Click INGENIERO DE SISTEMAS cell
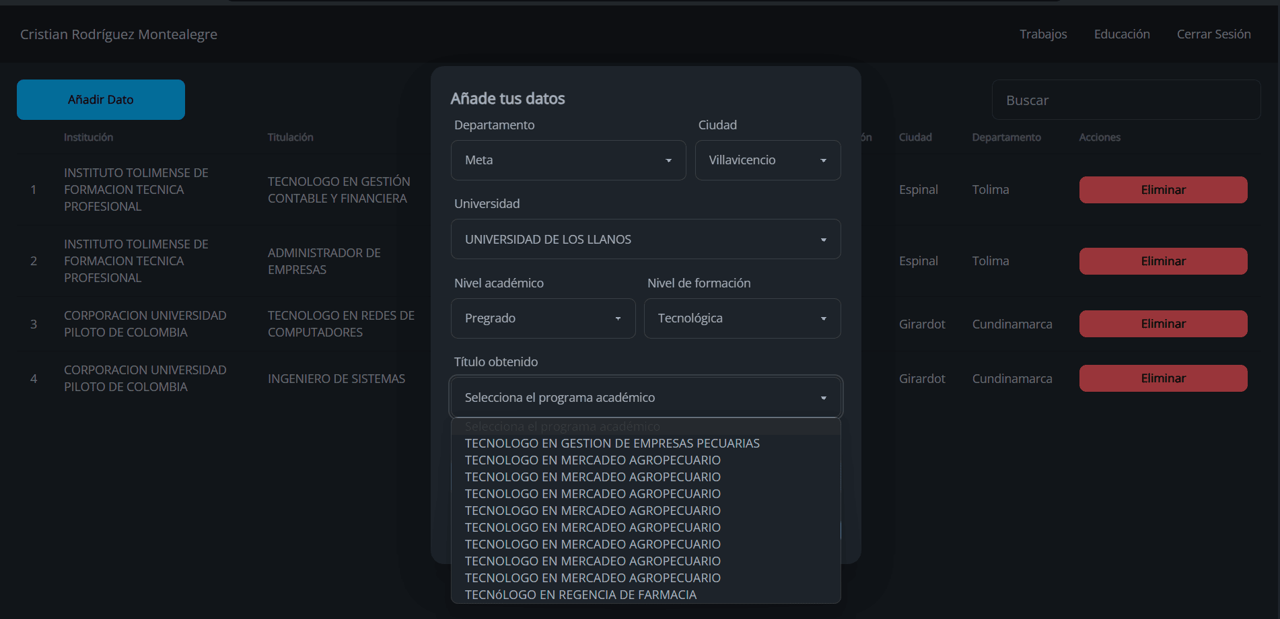Viewport: 1280px width, 619px height. click(337, 379)
